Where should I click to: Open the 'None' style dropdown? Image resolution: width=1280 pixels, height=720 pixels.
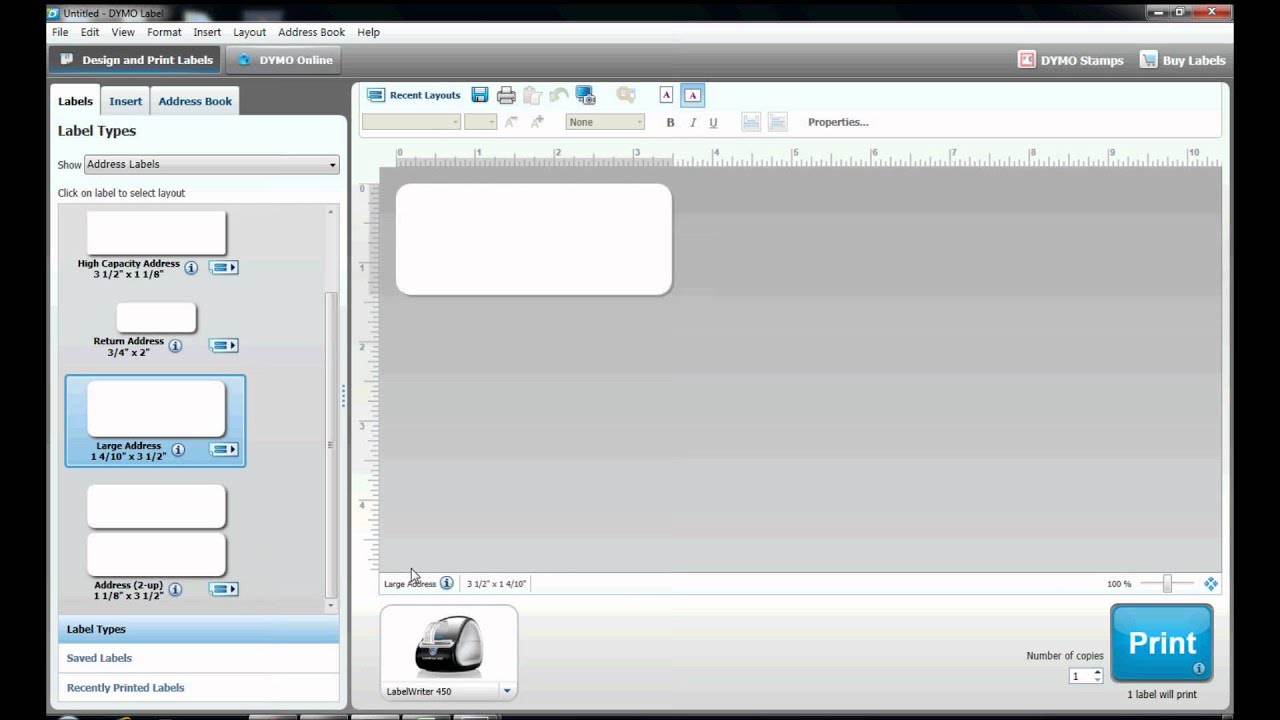(605, 122)
